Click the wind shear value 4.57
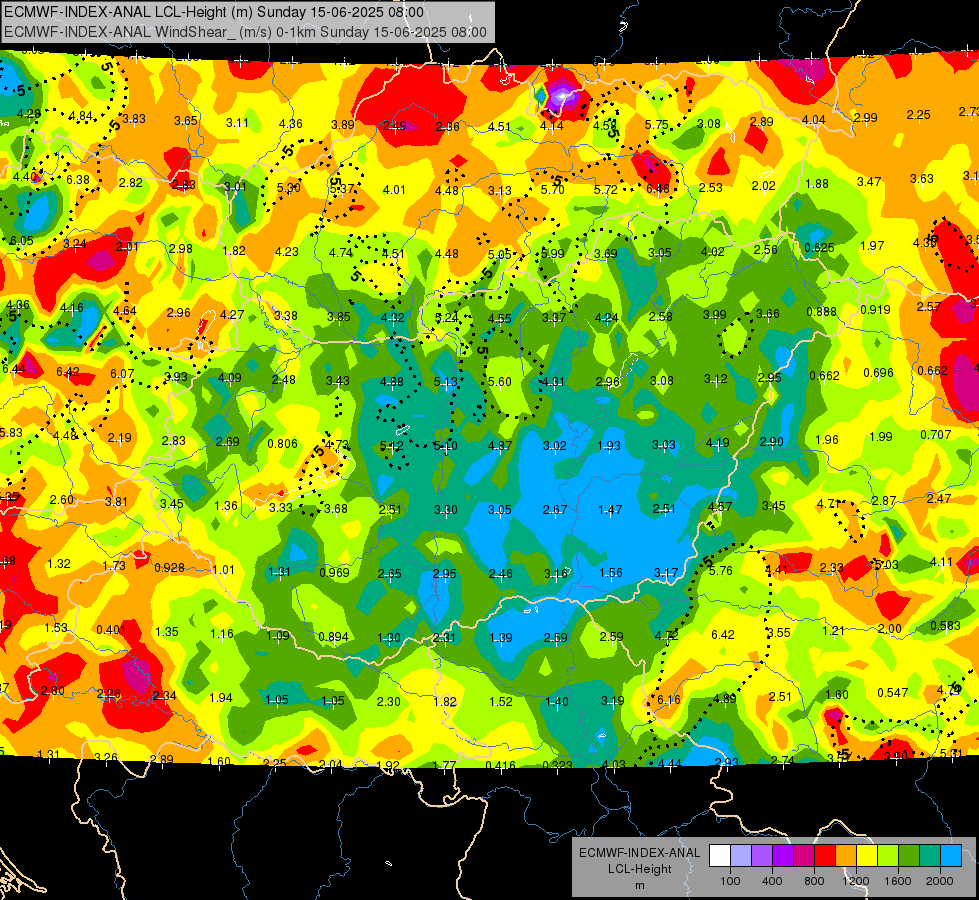Screen dimensions: 979x900 720,506
